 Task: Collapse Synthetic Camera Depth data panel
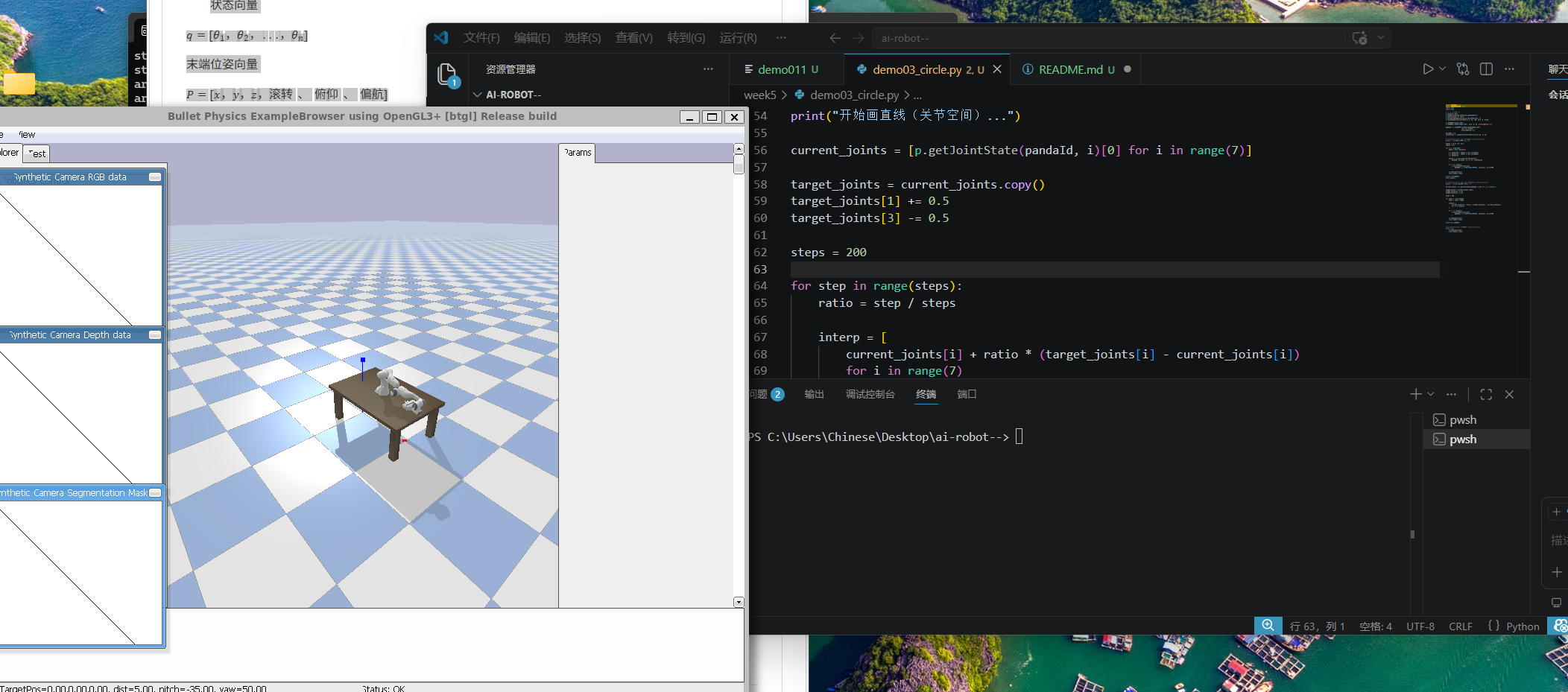click(x=155, y=335)
